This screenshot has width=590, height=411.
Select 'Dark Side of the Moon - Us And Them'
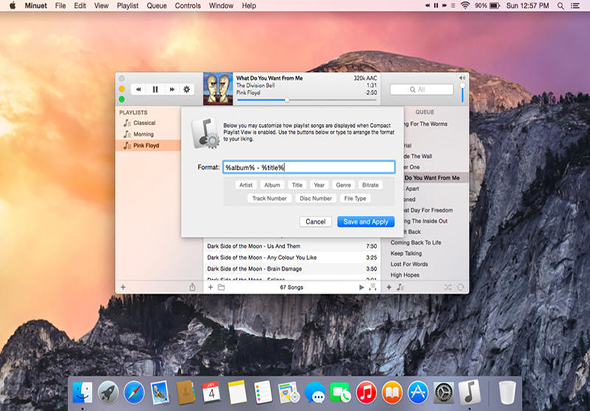(x=292, y=246)
